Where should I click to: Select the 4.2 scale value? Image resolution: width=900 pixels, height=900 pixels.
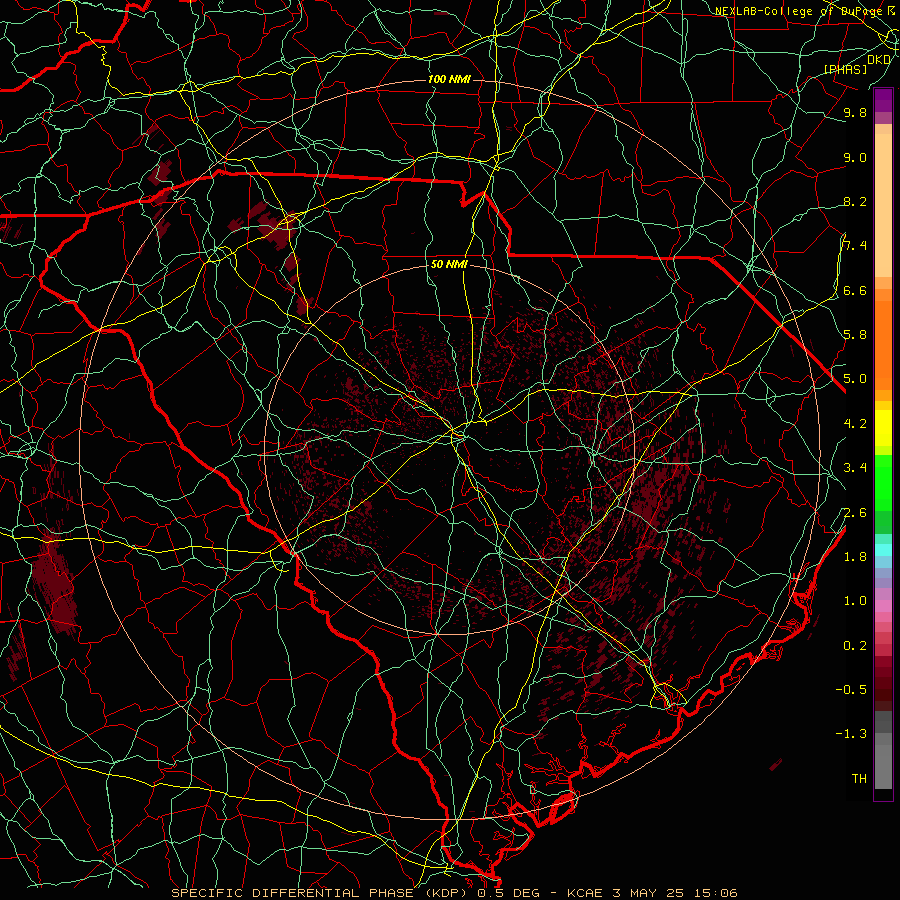[x=855, y=423]
